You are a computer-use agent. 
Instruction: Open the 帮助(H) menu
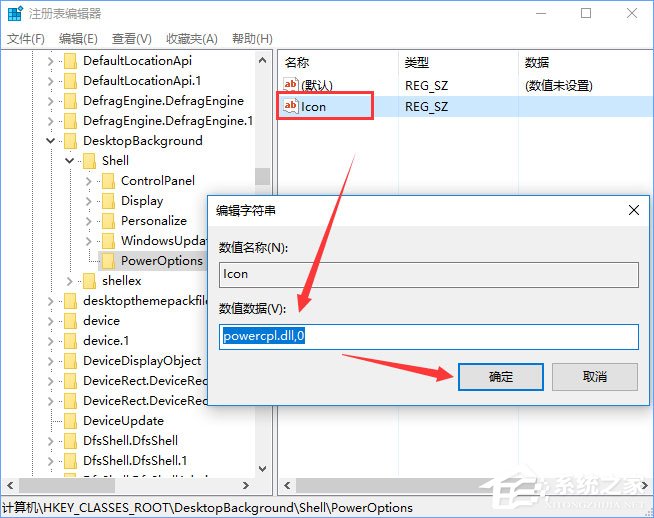(252, 39)
